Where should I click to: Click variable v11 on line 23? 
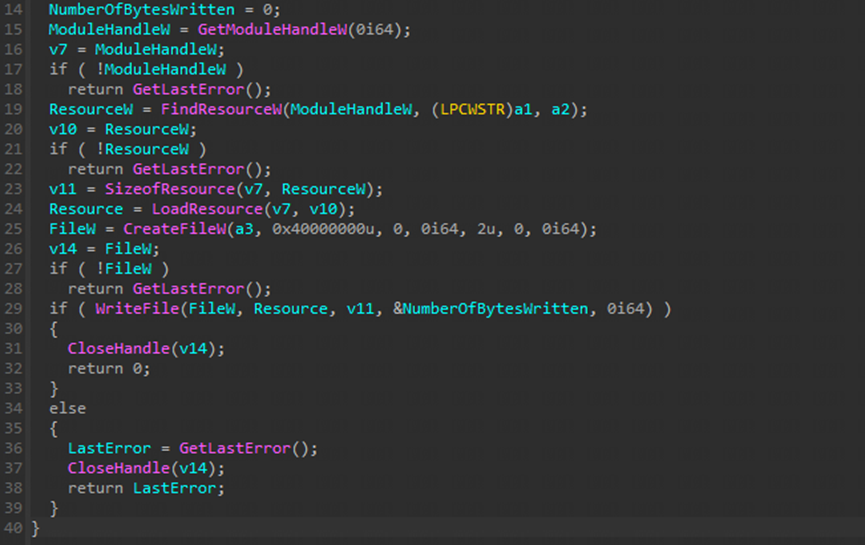[62, 189]
